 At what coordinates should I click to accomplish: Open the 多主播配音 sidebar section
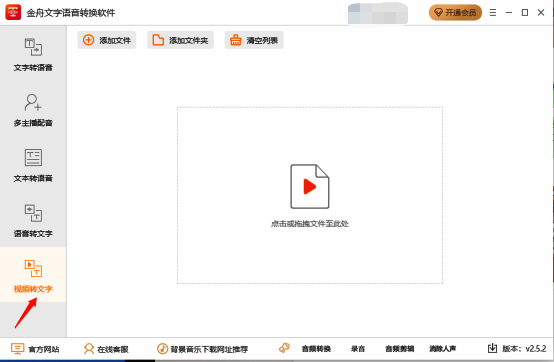click(33, 110)
